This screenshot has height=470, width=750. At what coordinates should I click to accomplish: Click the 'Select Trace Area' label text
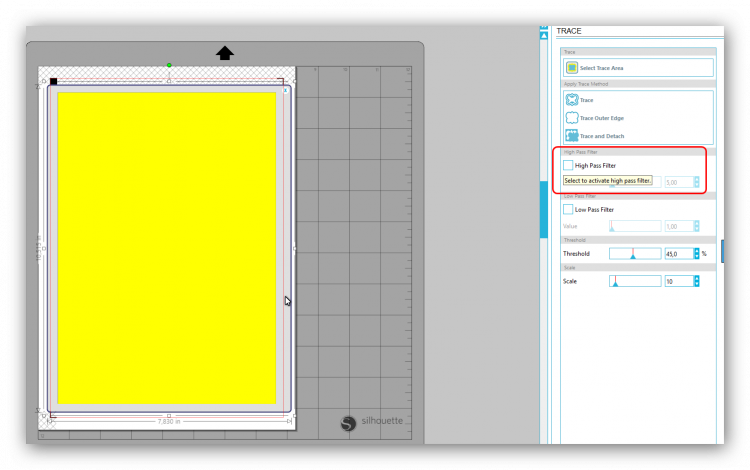pyautogui.click(x=601, y=68)
